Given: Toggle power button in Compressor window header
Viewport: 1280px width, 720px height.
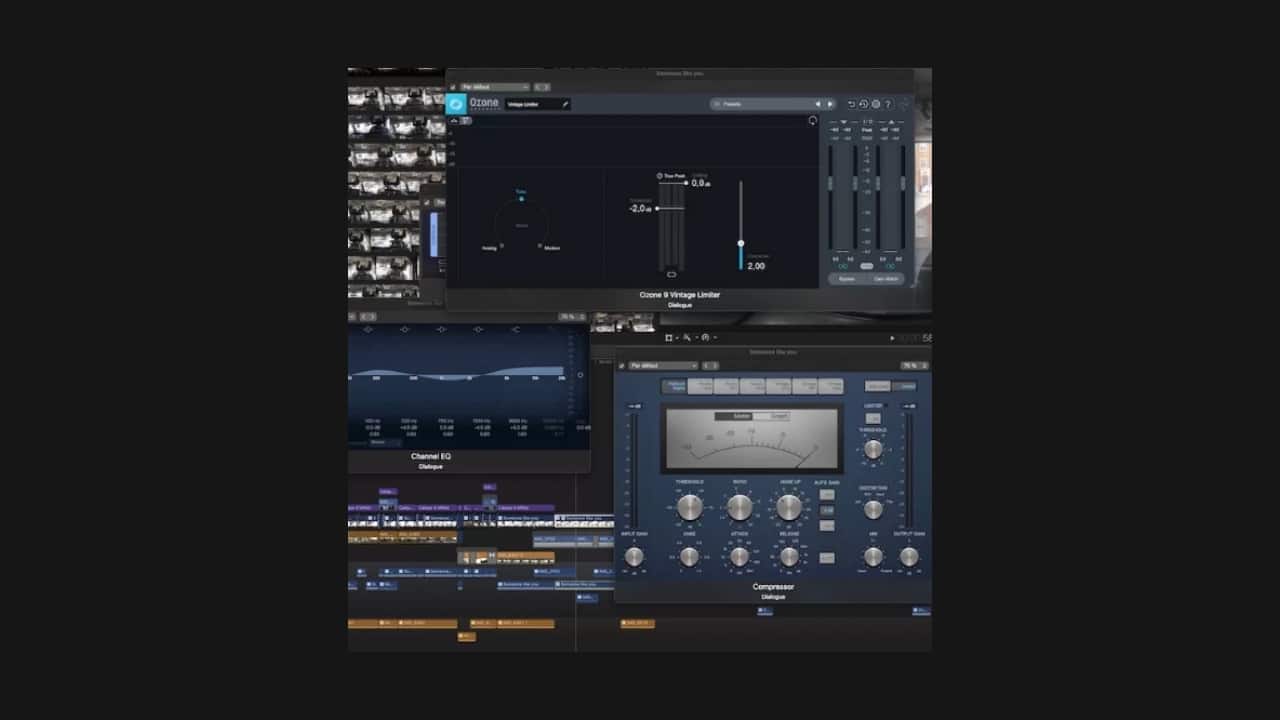Looking at the screenshot, I should tap(622, 366).
